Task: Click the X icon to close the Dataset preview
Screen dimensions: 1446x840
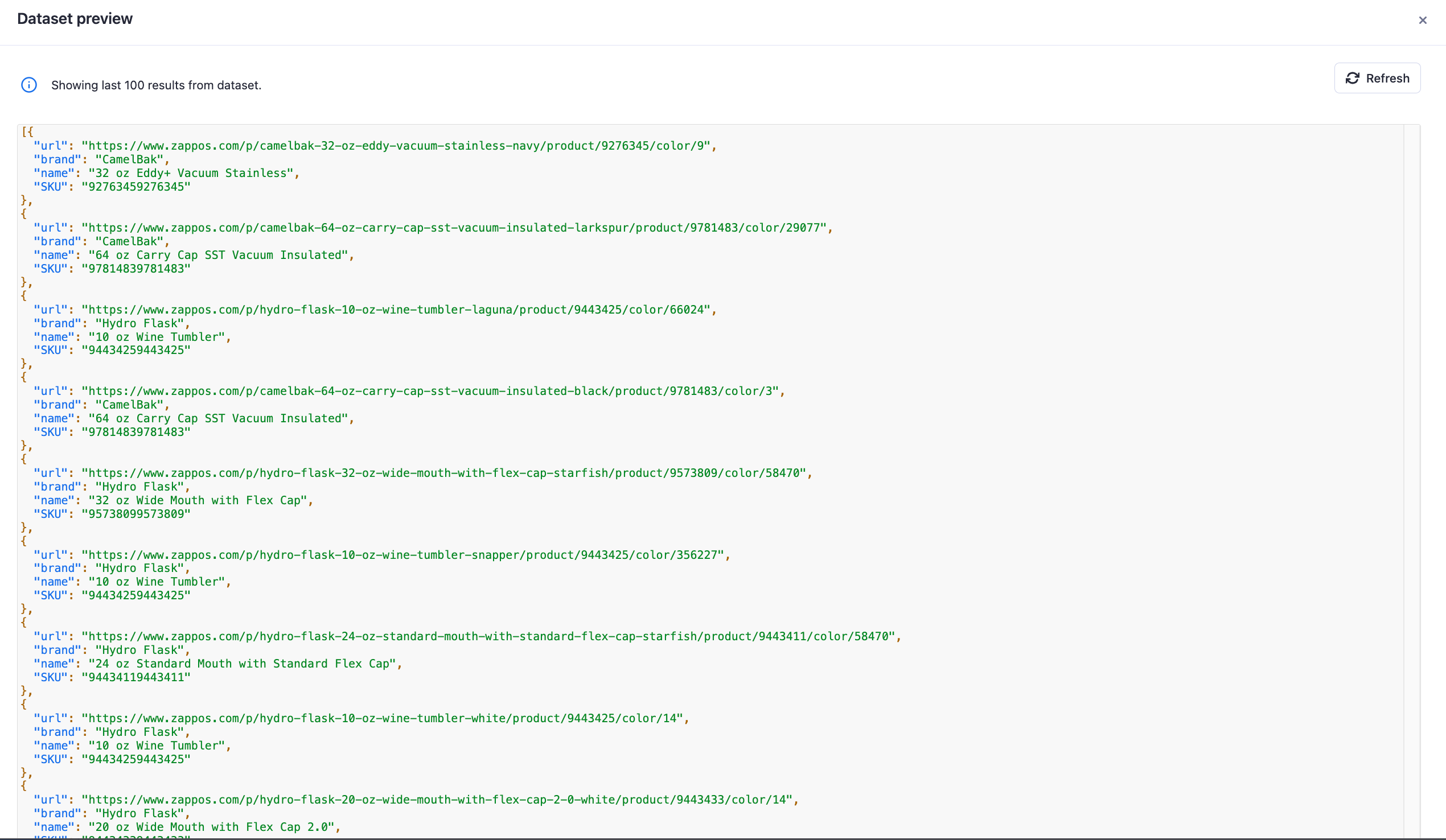Action: [x=1422, y=20]
